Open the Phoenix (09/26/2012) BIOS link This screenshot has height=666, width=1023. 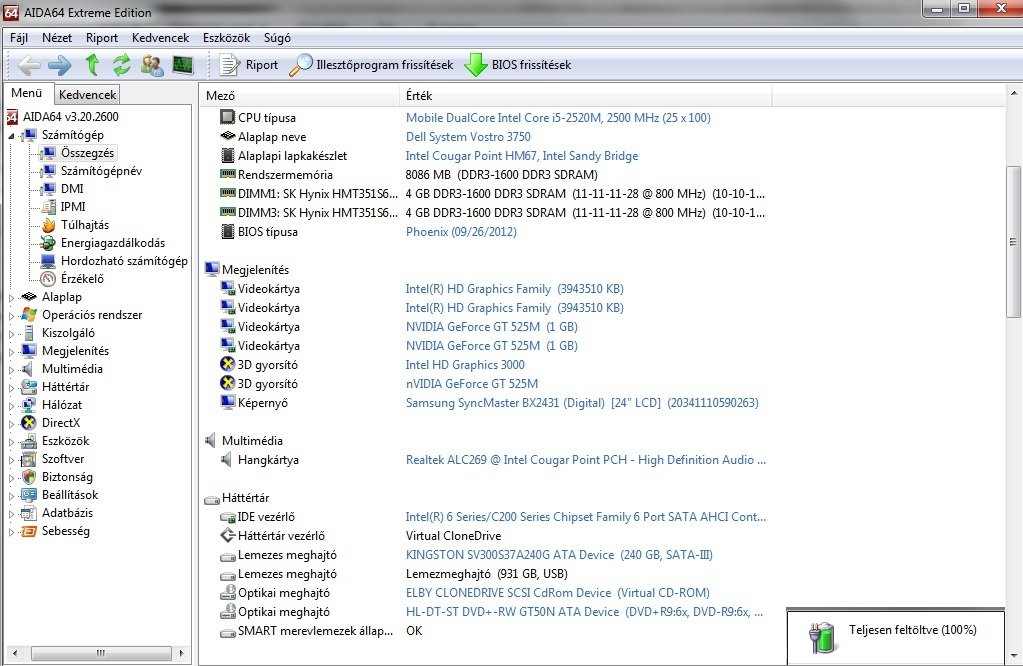[x=461, y=232]
